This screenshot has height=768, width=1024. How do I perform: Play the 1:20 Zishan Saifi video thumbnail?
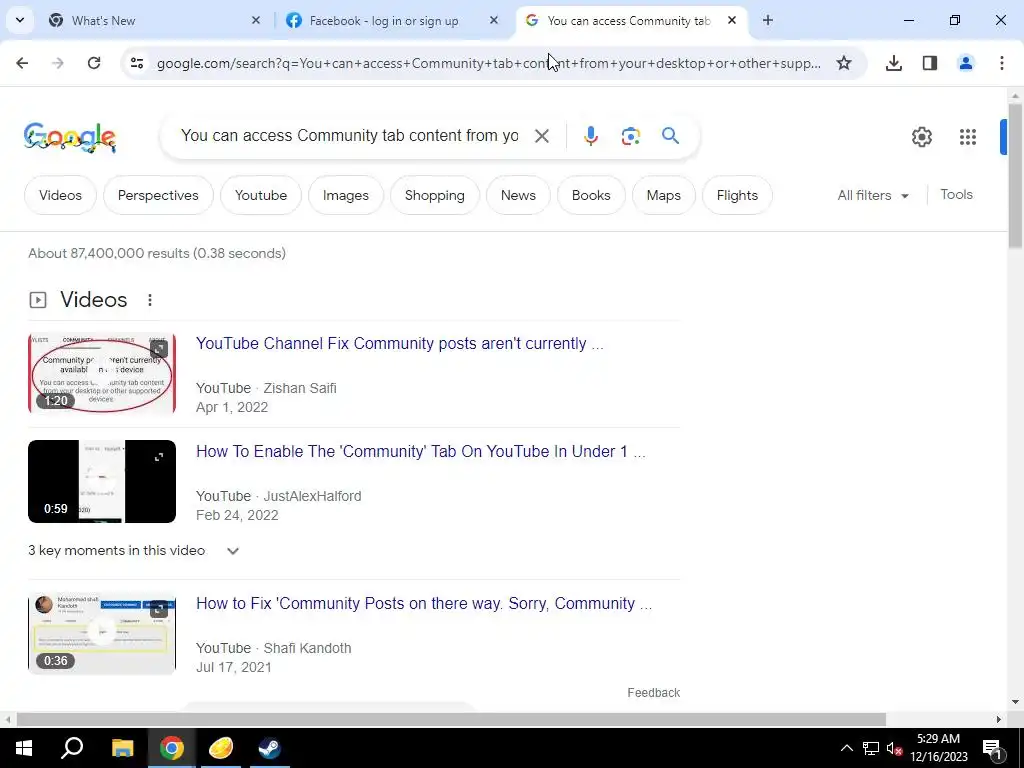pyautogui.click(x=102, y=373)
